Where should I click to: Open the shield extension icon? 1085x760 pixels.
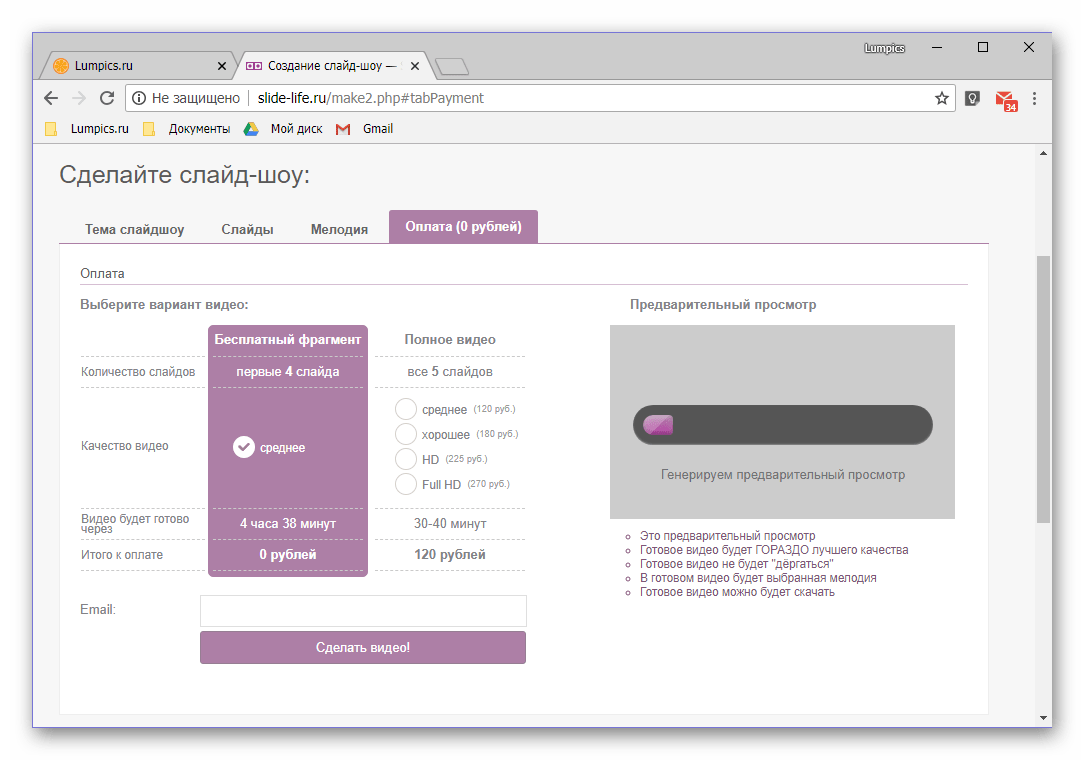point(972,98)
